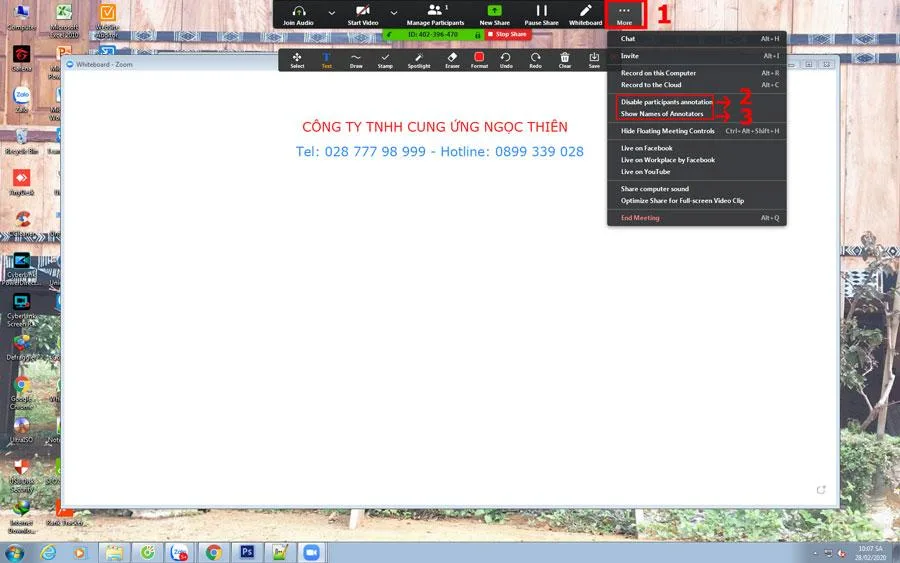This screenshot has height=563, width=900.
Task: Toggle Disable participants annotation
Action: (666, 102)
